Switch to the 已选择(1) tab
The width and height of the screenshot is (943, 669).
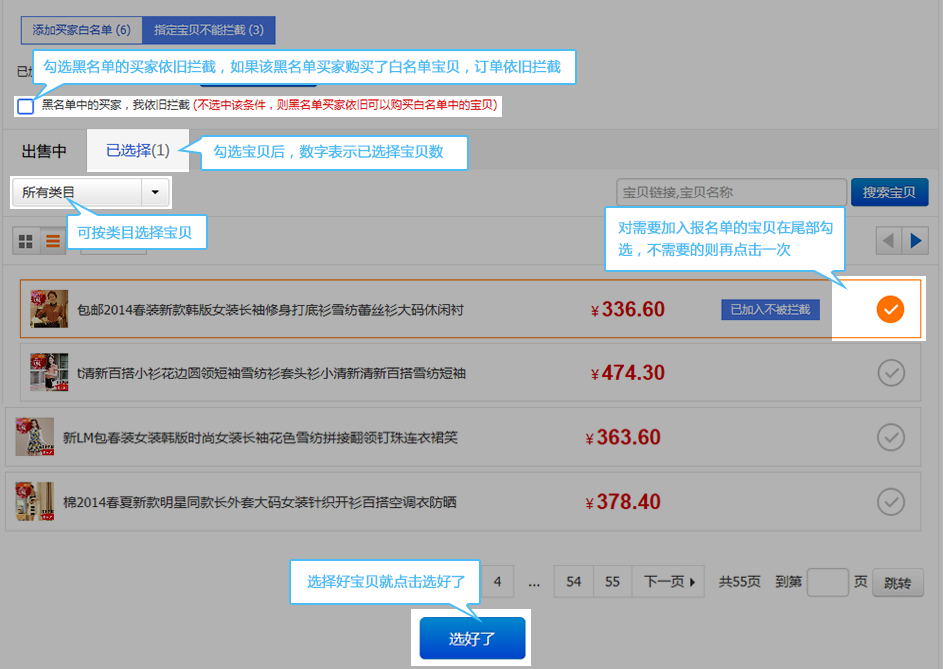coord(138,150)
